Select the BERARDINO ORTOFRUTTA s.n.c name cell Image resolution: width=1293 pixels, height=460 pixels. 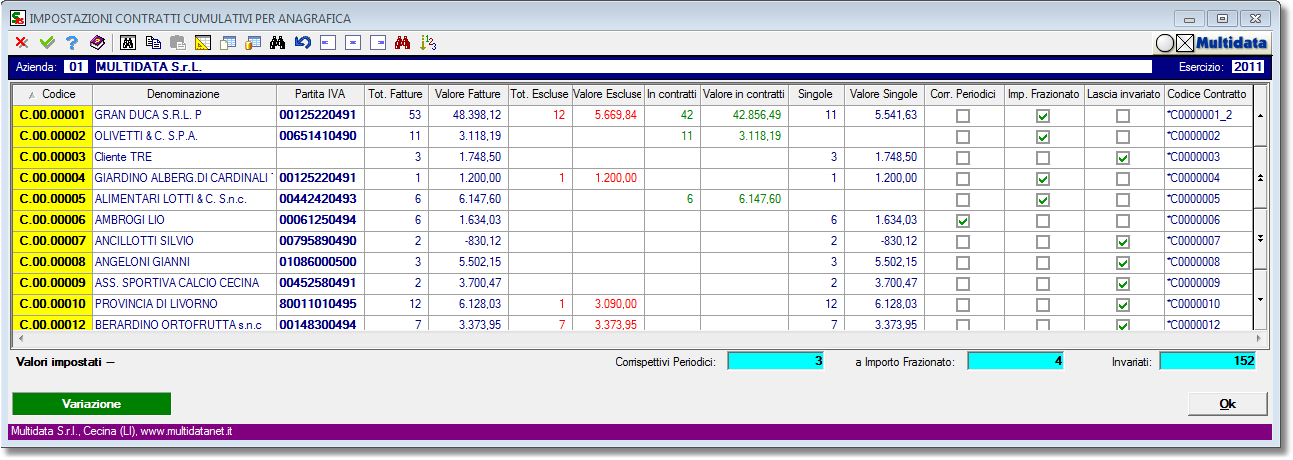click(x=185, y=324)
